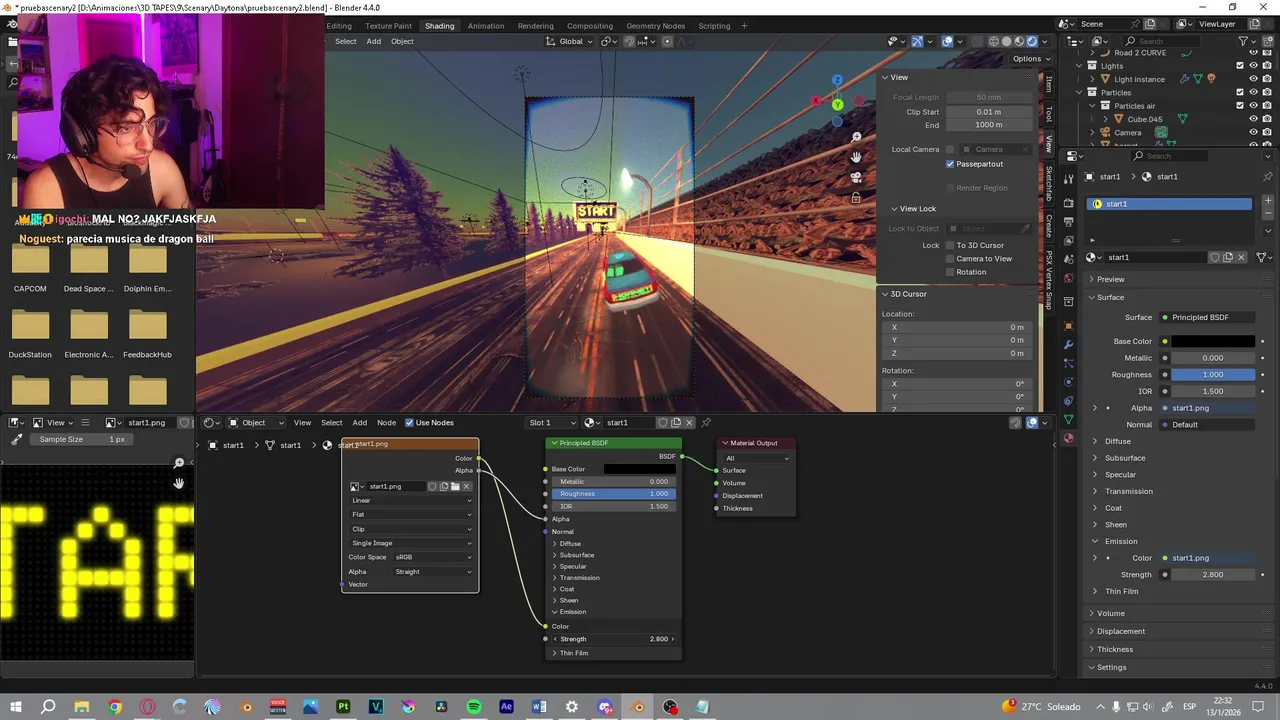Enable the lock Rotation checkbox
Viewport: 1280px width, 720px height.
point(950,272)
